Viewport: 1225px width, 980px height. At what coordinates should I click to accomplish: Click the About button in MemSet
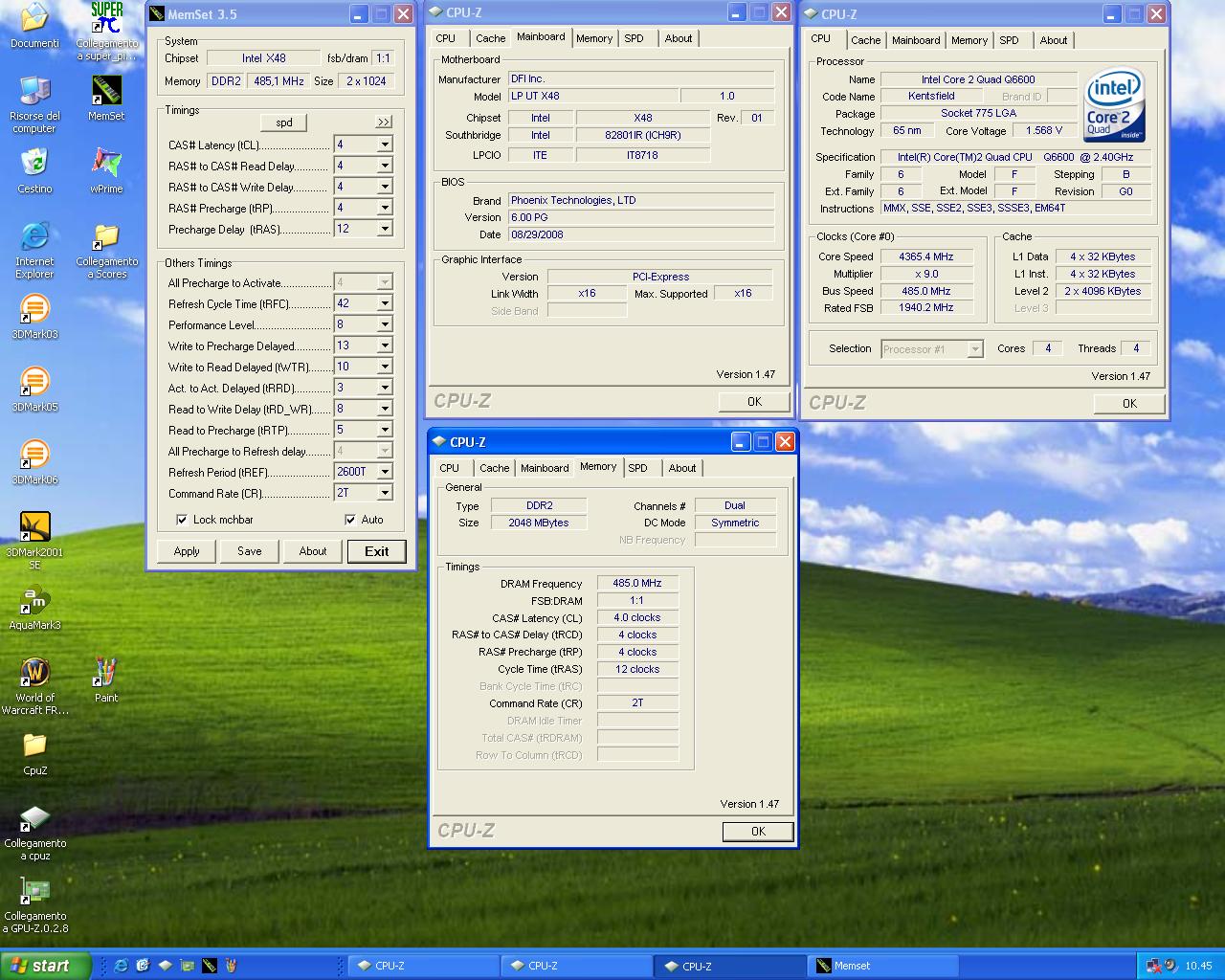pyautogui.click(x=313, y=551)
